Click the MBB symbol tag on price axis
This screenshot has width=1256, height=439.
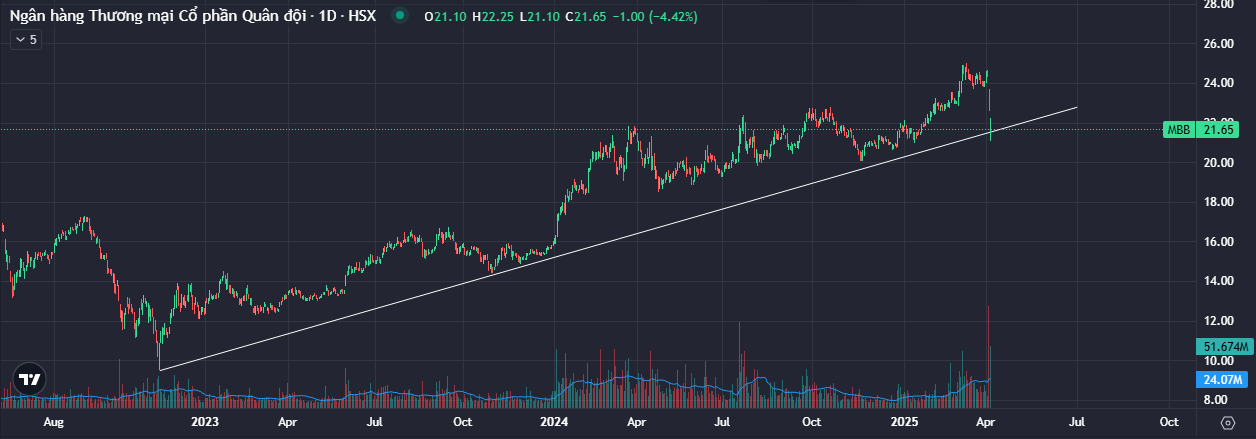pos(1180,130)
